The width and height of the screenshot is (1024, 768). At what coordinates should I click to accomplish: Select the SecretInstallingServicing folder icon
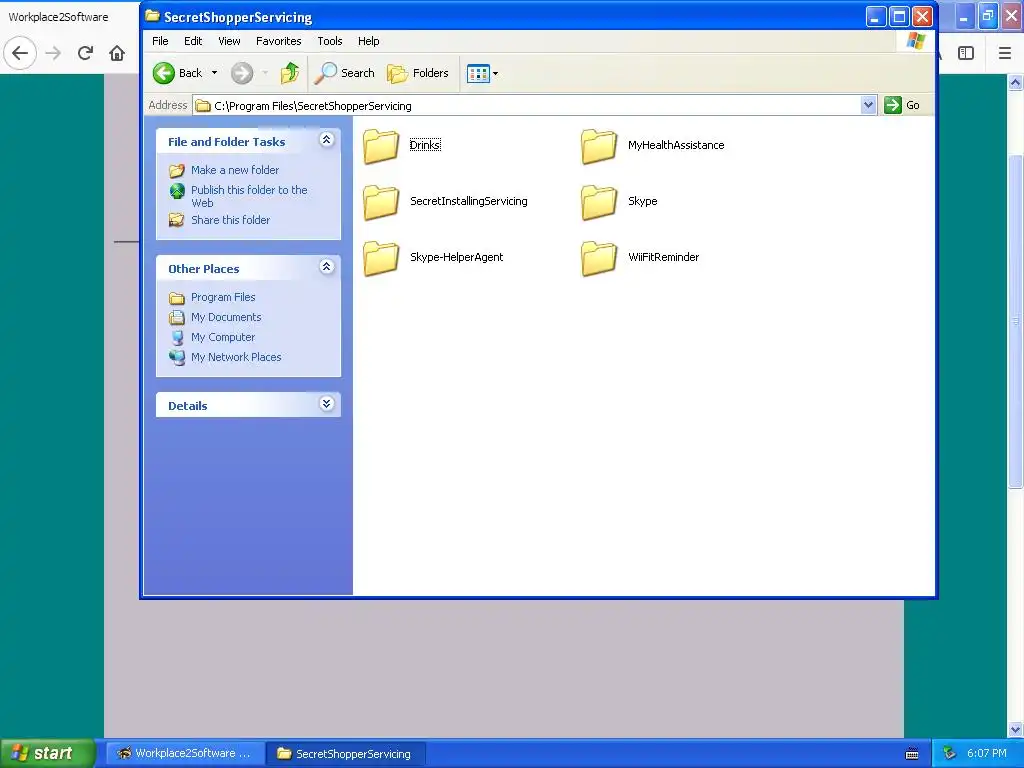tap(381, 202)
